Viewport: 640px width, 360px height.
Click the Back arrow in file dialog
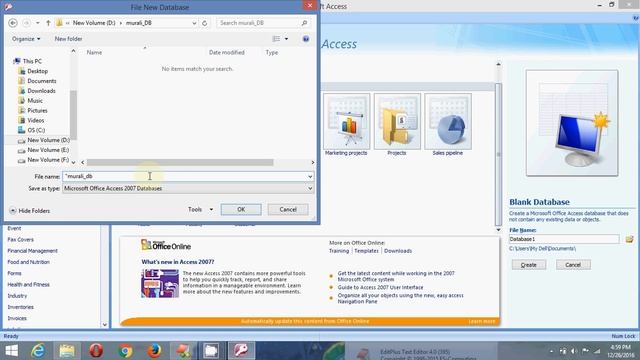(x=13, y=23)
